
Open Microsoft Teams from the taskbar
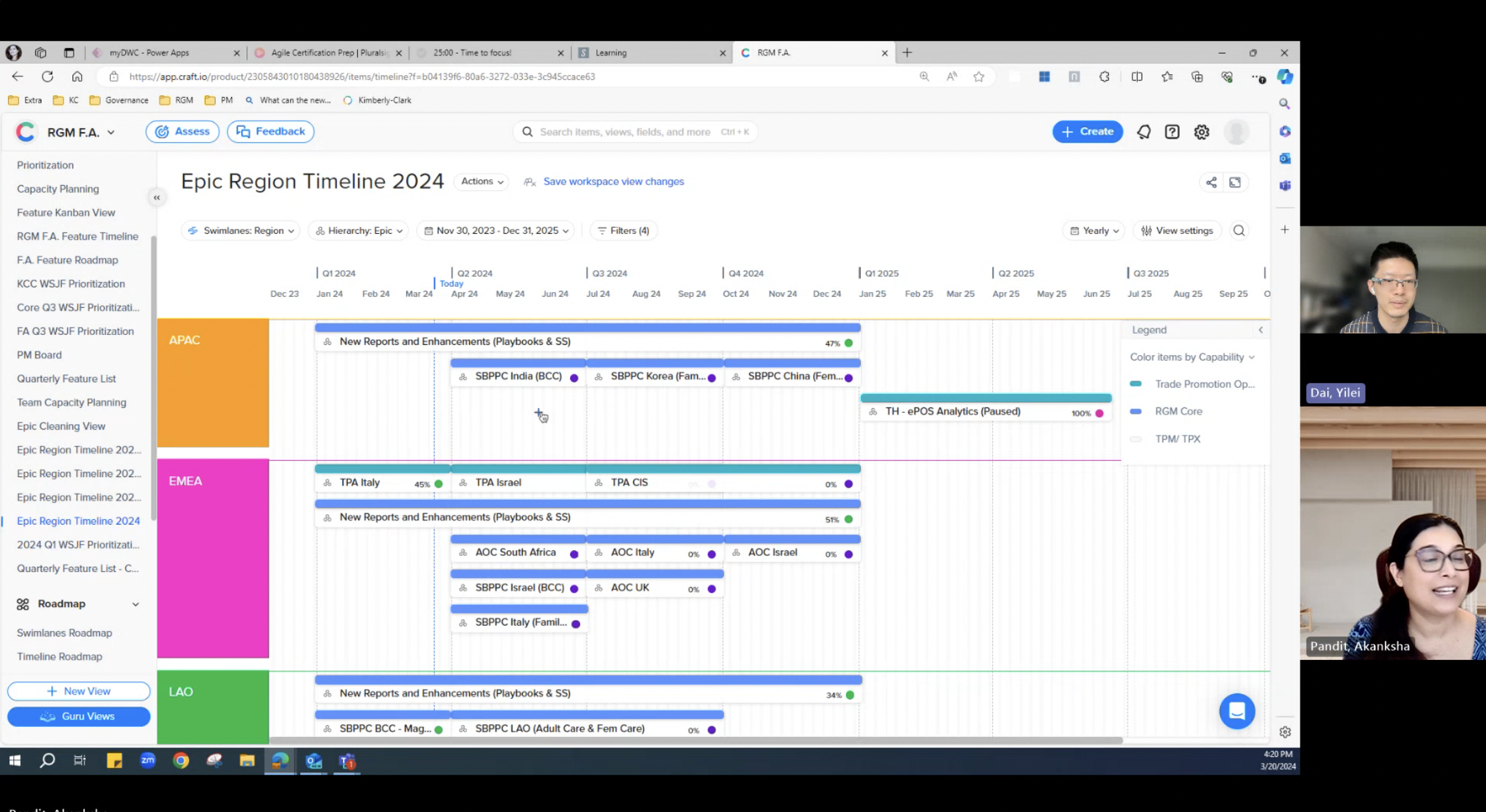coord(347,761)
